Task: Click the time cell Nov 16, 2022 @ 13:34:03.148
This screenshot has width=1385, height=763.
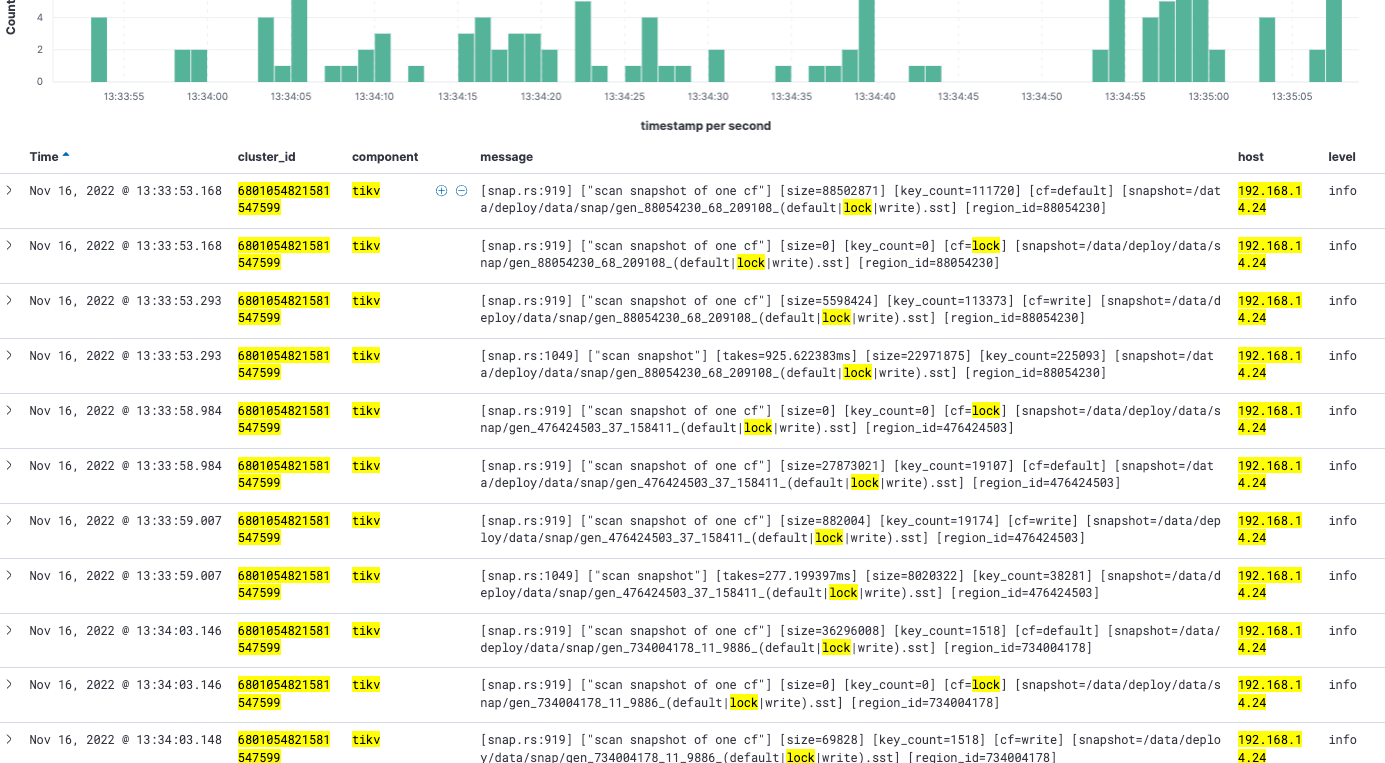Action: 125,740
